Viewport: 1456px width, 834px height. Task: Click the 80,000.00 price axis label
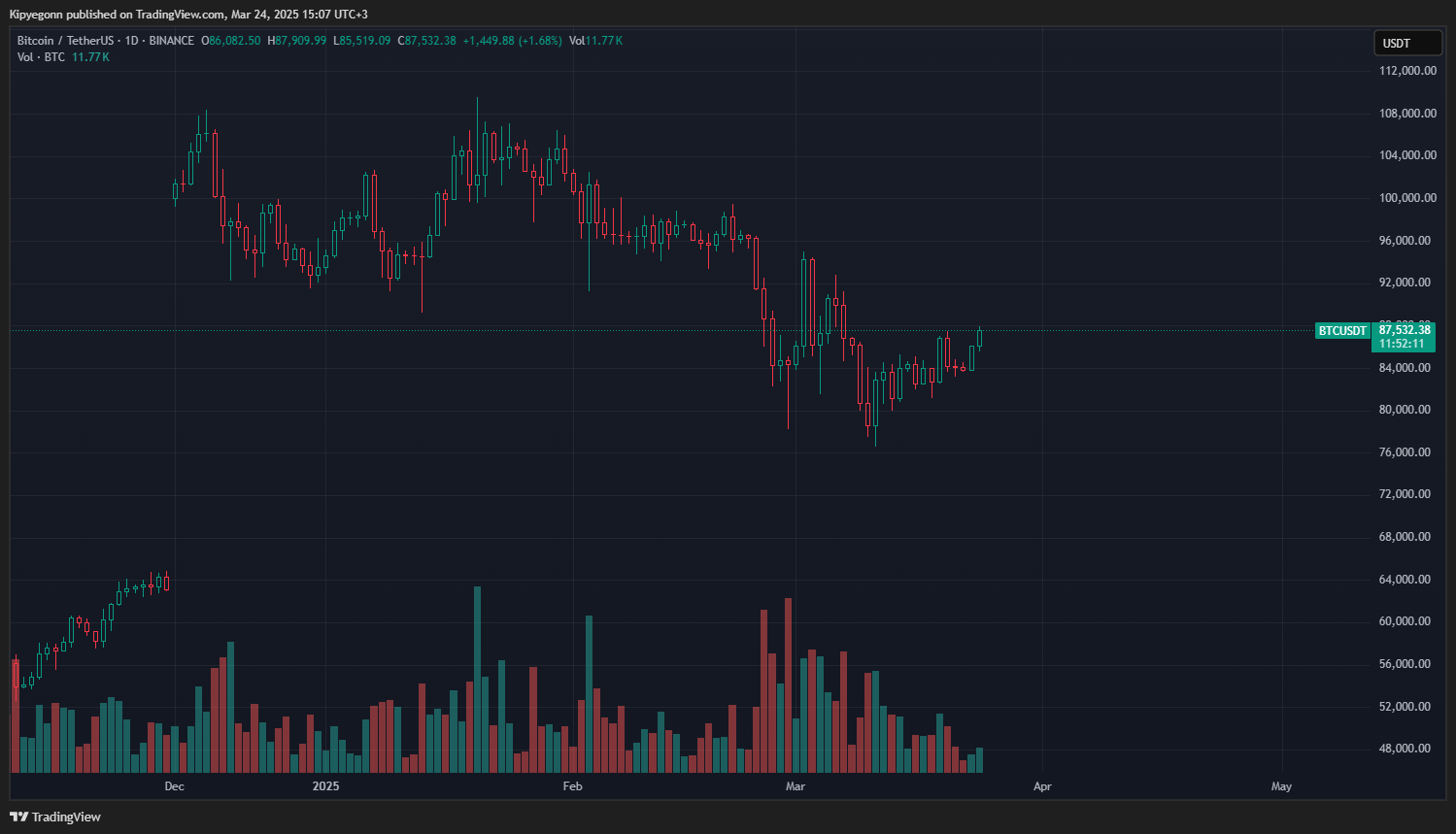1405,410
